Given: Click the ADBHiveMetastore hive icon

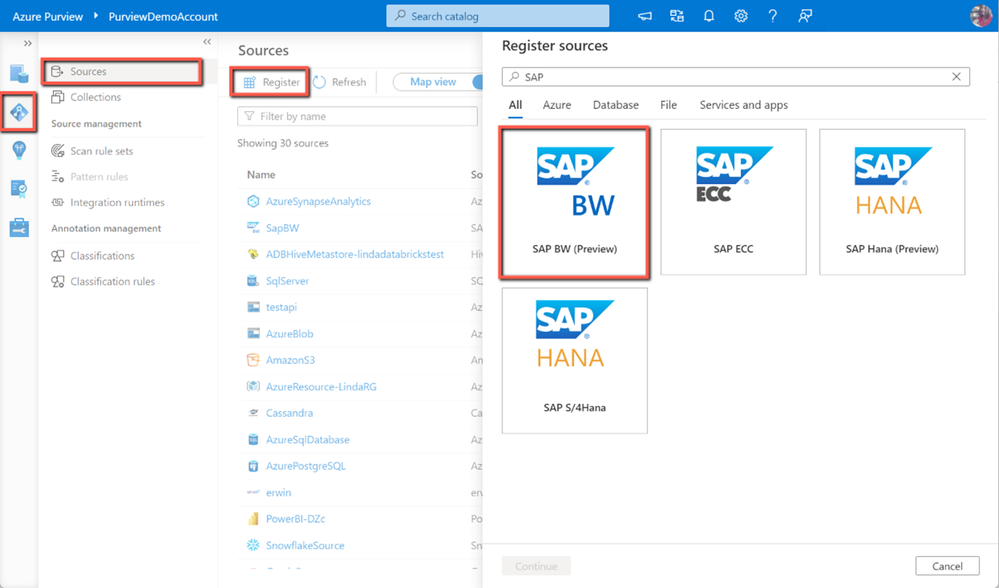Looking at the screenshot, I should [253, 254].
